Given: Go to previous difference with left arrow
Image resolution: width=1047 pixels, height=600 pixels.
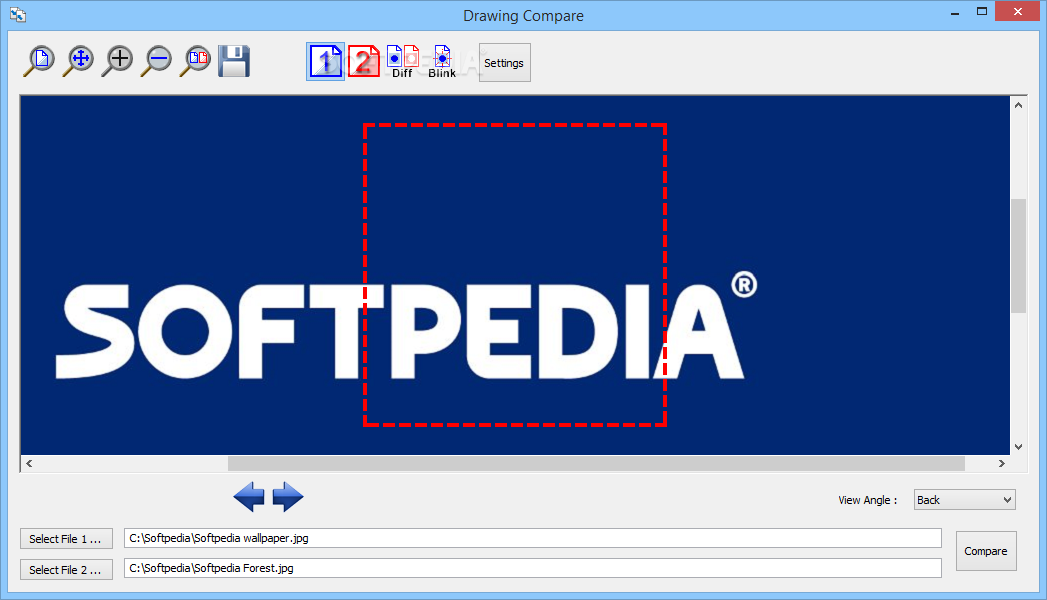Looking at the screenshot, I should [249, 497].
